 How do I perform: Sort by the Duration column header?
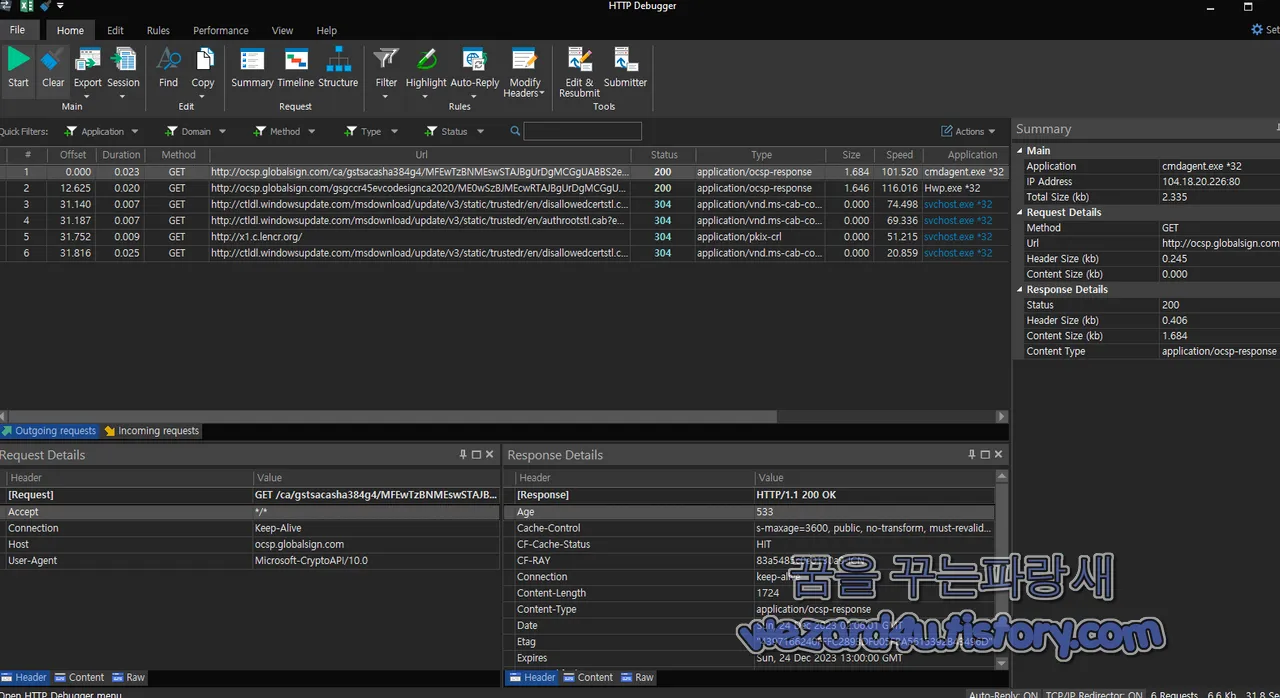(x=121, y=155)
